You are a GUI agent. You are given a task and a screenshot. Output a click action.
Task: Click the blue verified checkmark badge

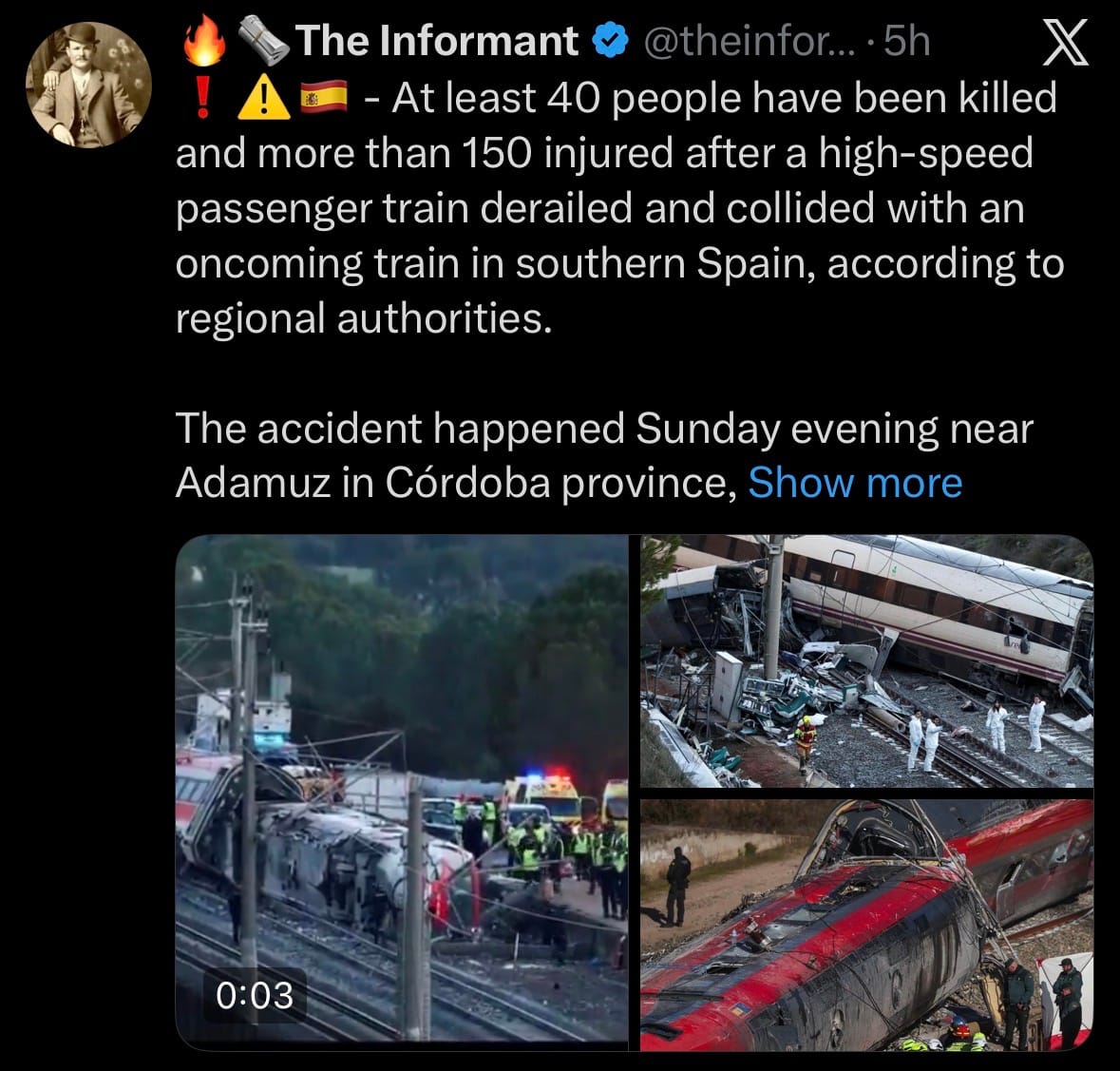[611, 41]
